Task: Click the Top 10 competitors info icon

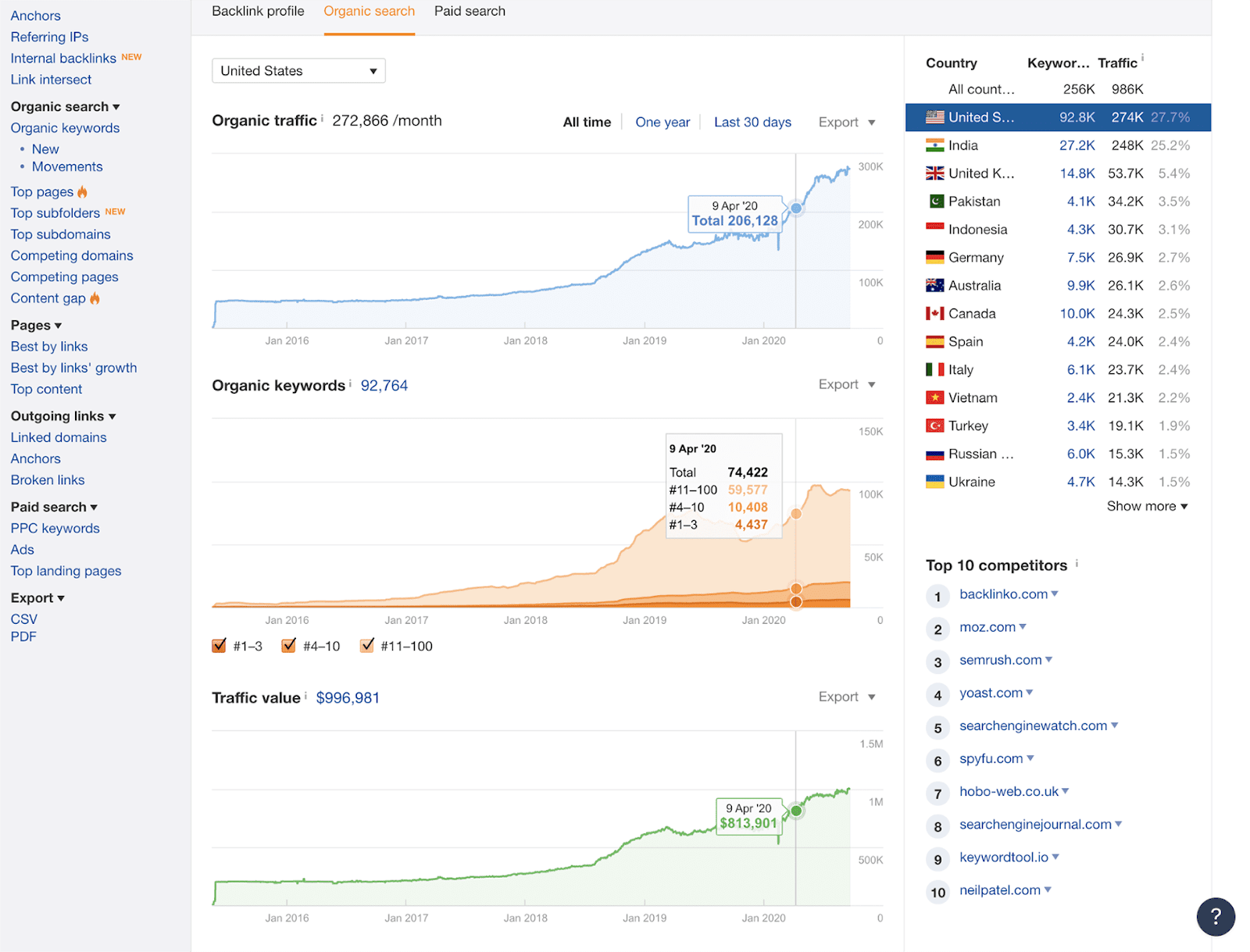Action: [1077, 563]
